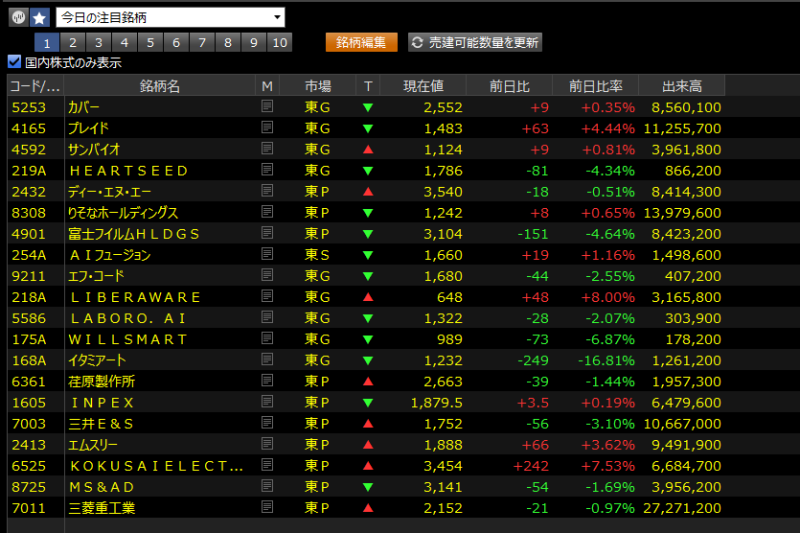Open memo icon for LABORO.AI row
Viewport: 800px width, 533px height.
pyautogui.click(x=267, y=317)
